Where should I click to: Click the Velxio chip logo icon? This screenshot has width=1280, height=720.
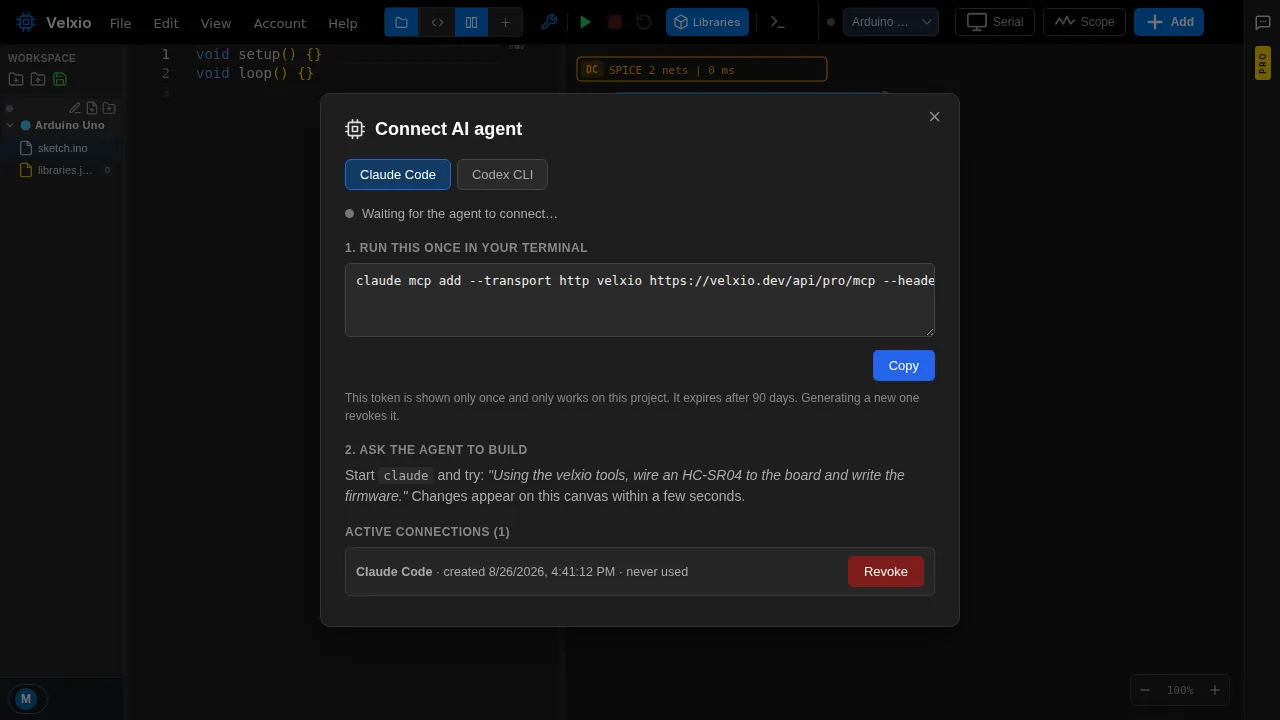(x=26, y=22)
